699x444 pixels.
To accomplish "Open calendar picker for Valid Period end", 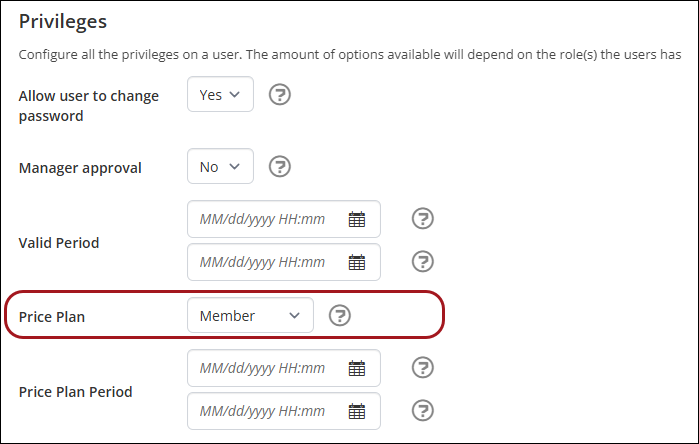I will [357, 262].
